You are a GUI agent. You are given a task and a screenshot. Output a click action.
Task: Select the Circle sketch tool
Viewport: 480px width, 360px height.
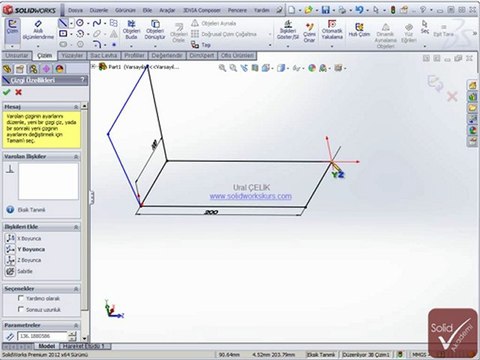80,23
